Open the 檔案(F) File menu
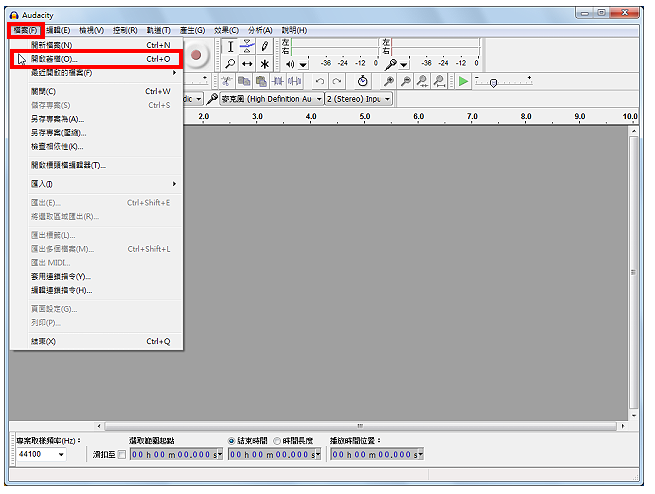Viewport: 655px width, 494px height. (25, 30)
